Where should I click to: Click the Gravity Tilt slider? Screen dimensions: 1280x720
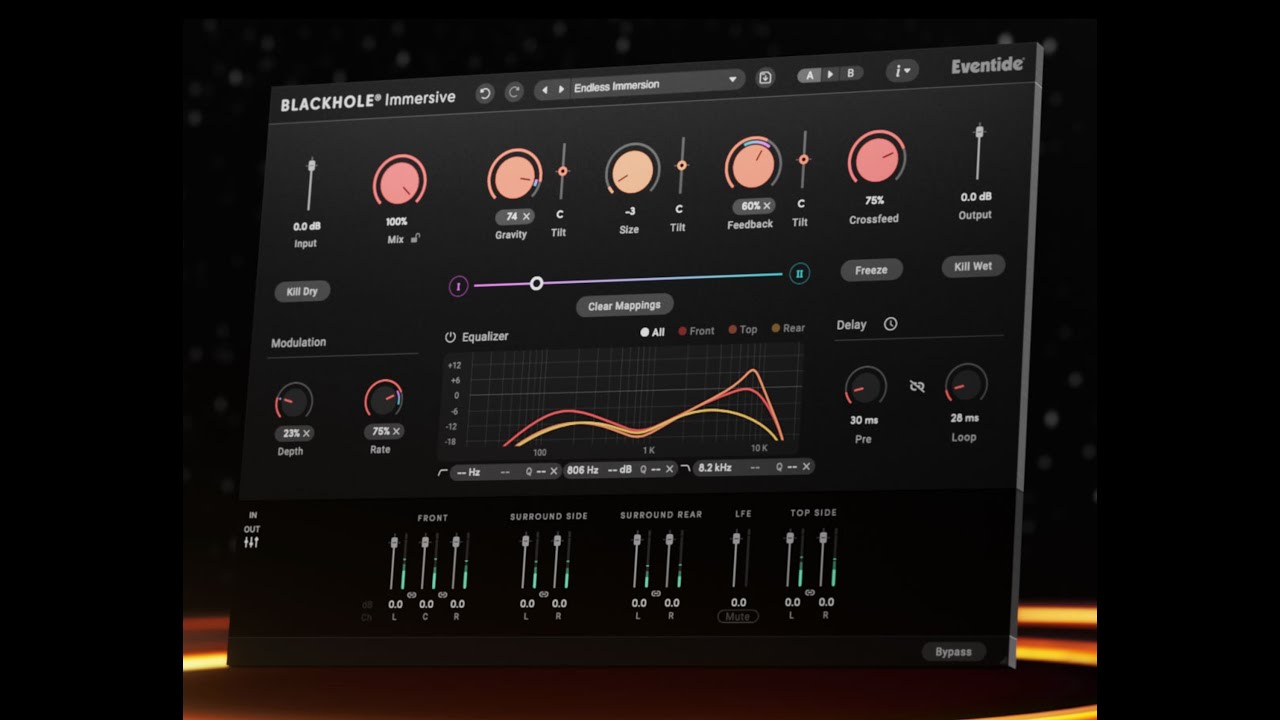point(562,171)
